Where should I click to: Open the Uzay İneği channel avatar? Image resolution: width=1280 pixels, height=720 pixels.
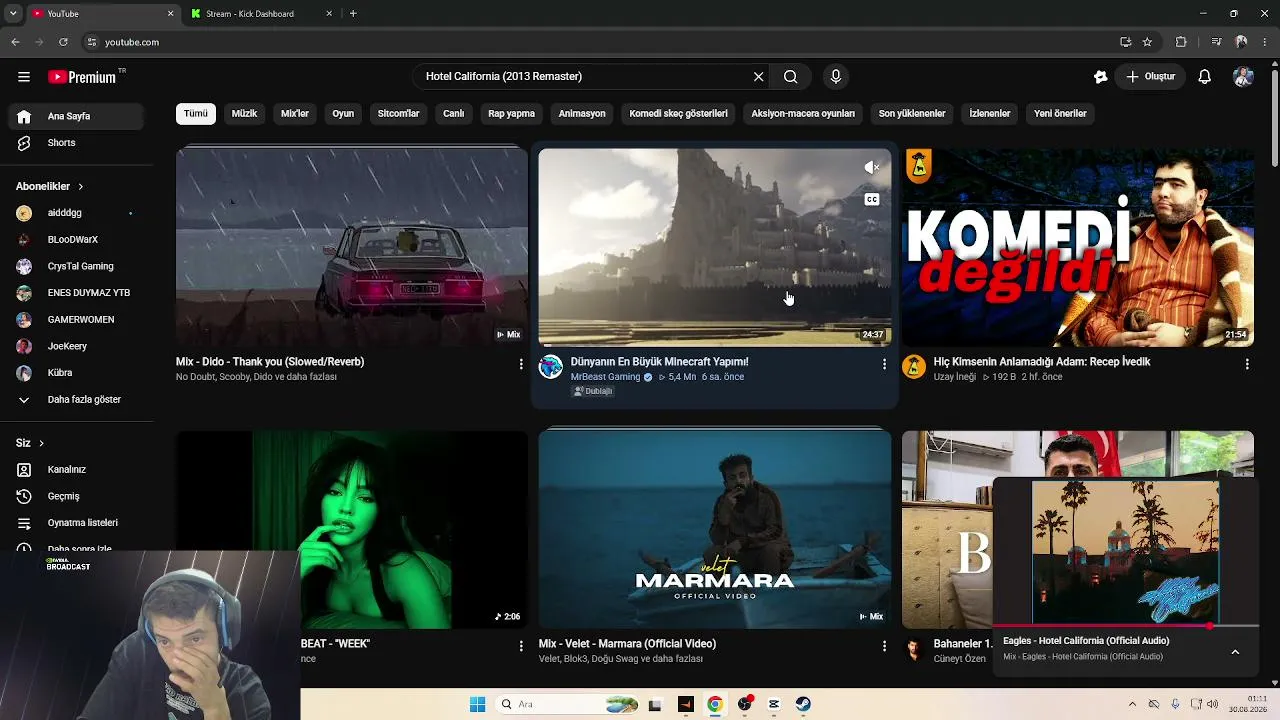pos(914,367)
